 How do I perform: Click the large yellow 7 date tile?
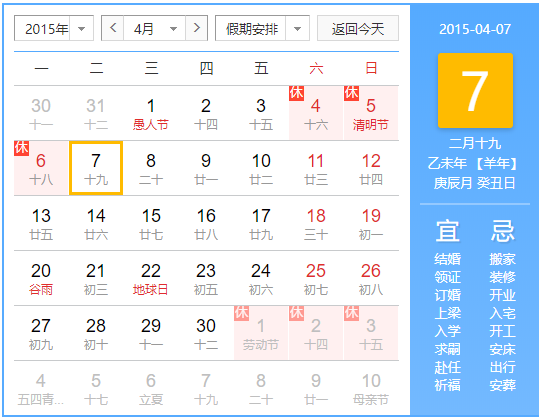click(x=475, y=90)
